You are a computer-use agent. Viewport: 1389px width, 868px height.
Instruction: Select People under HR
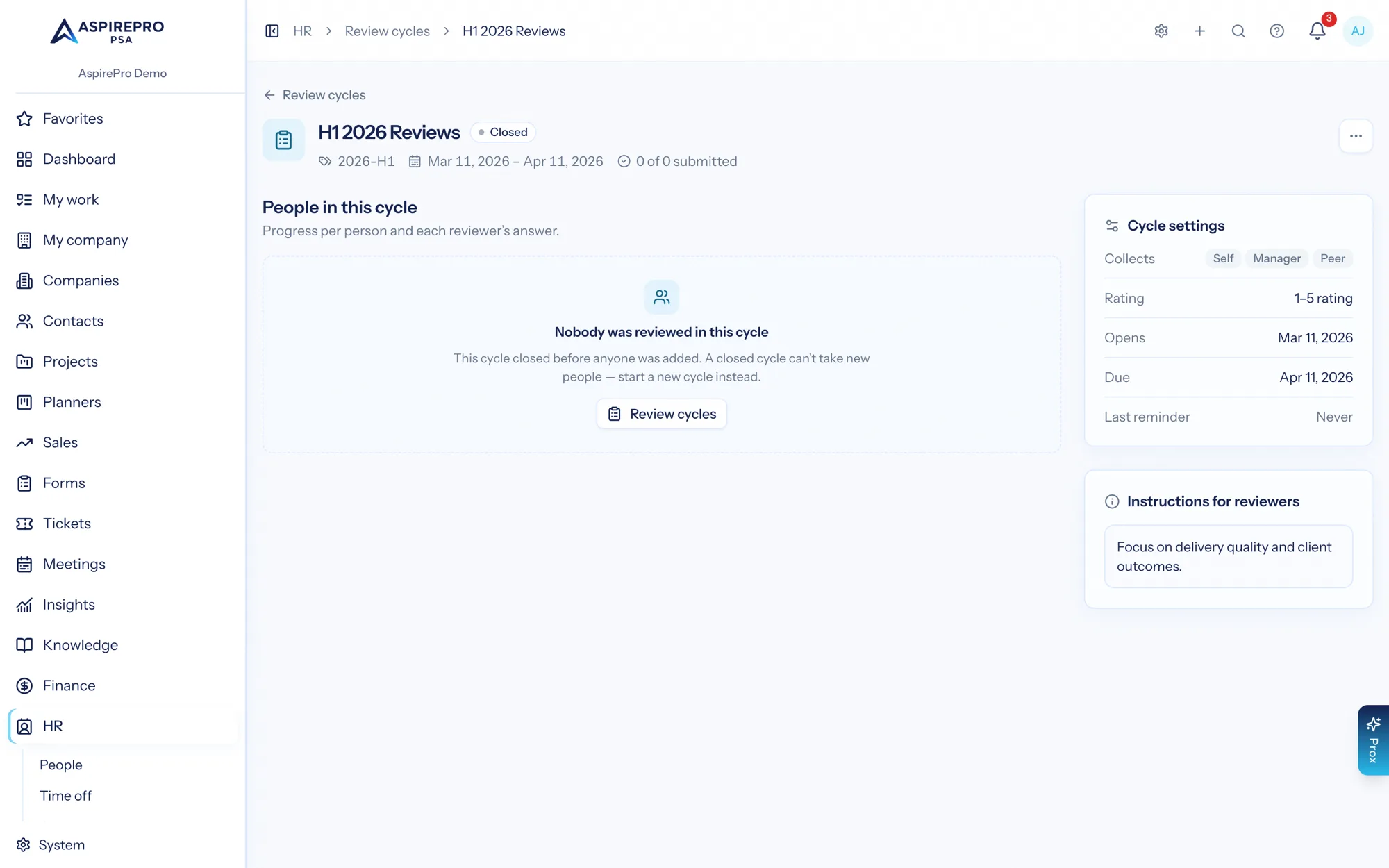tap(61, 765)
